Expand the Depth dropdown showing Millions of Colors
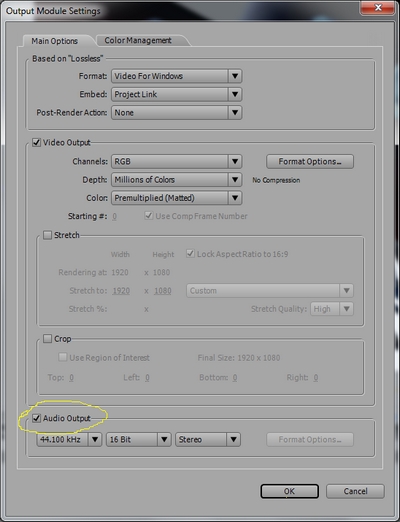This screenshot has height=522, width=400. click(176, 180)
